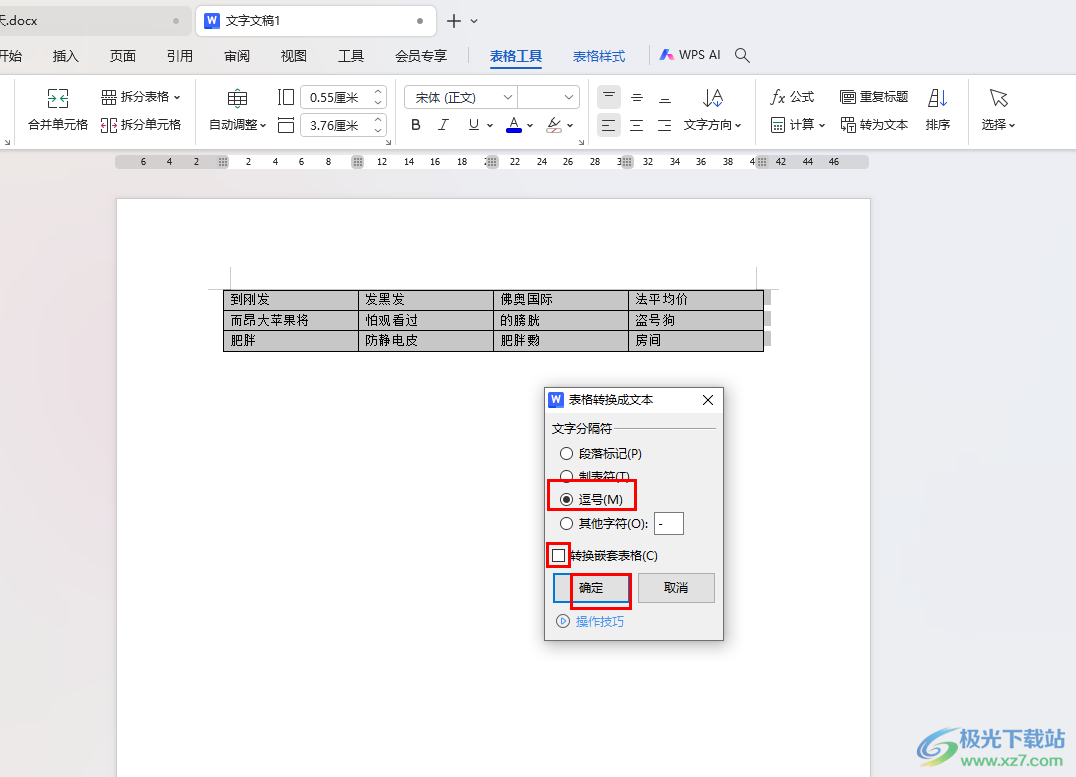Viewport: 1076px width, 777px height.
Task: Align text left in cell
Action: [609, 125]
